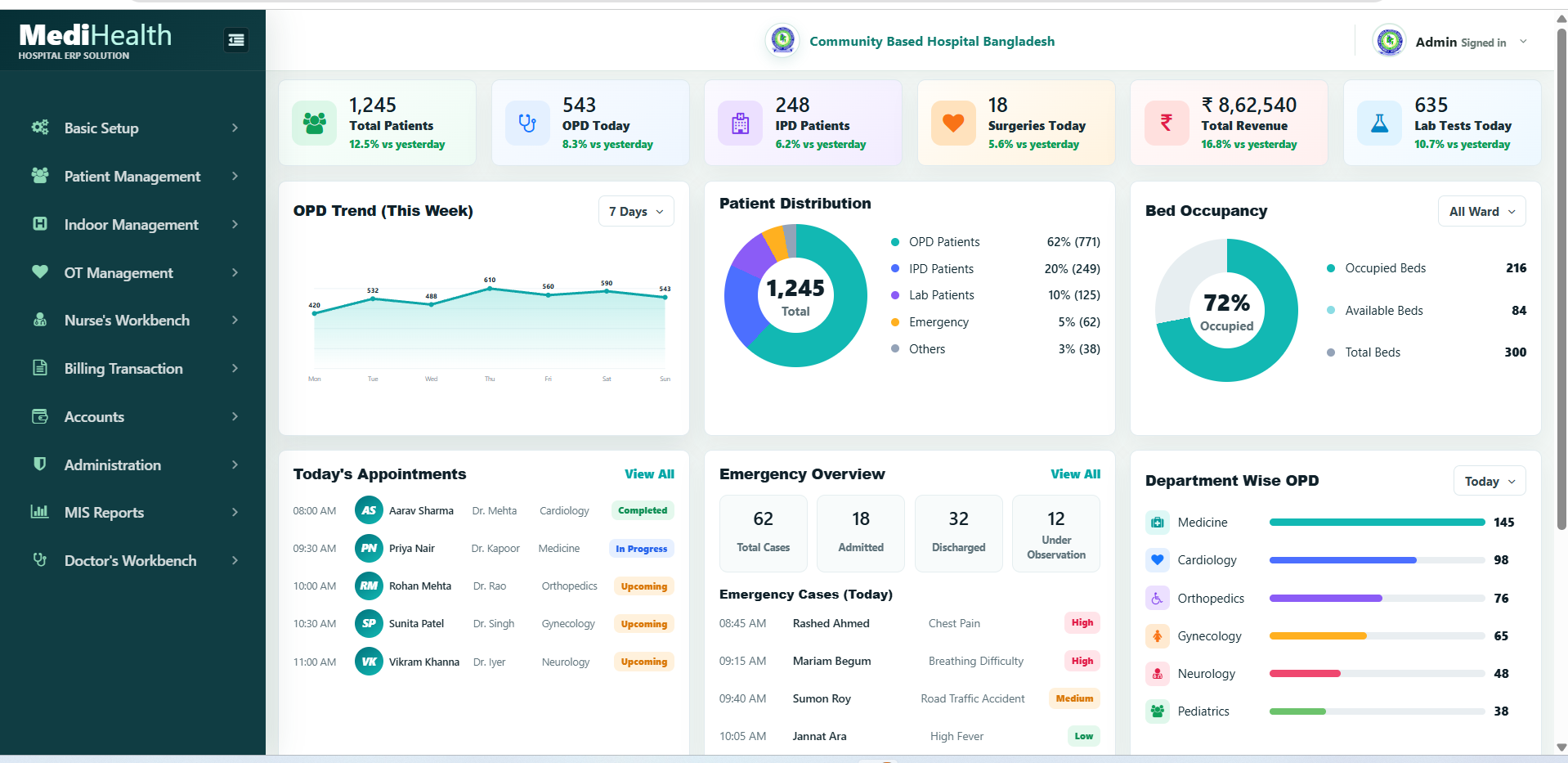Expand Basic Setup chevron

tap(235, 128)
